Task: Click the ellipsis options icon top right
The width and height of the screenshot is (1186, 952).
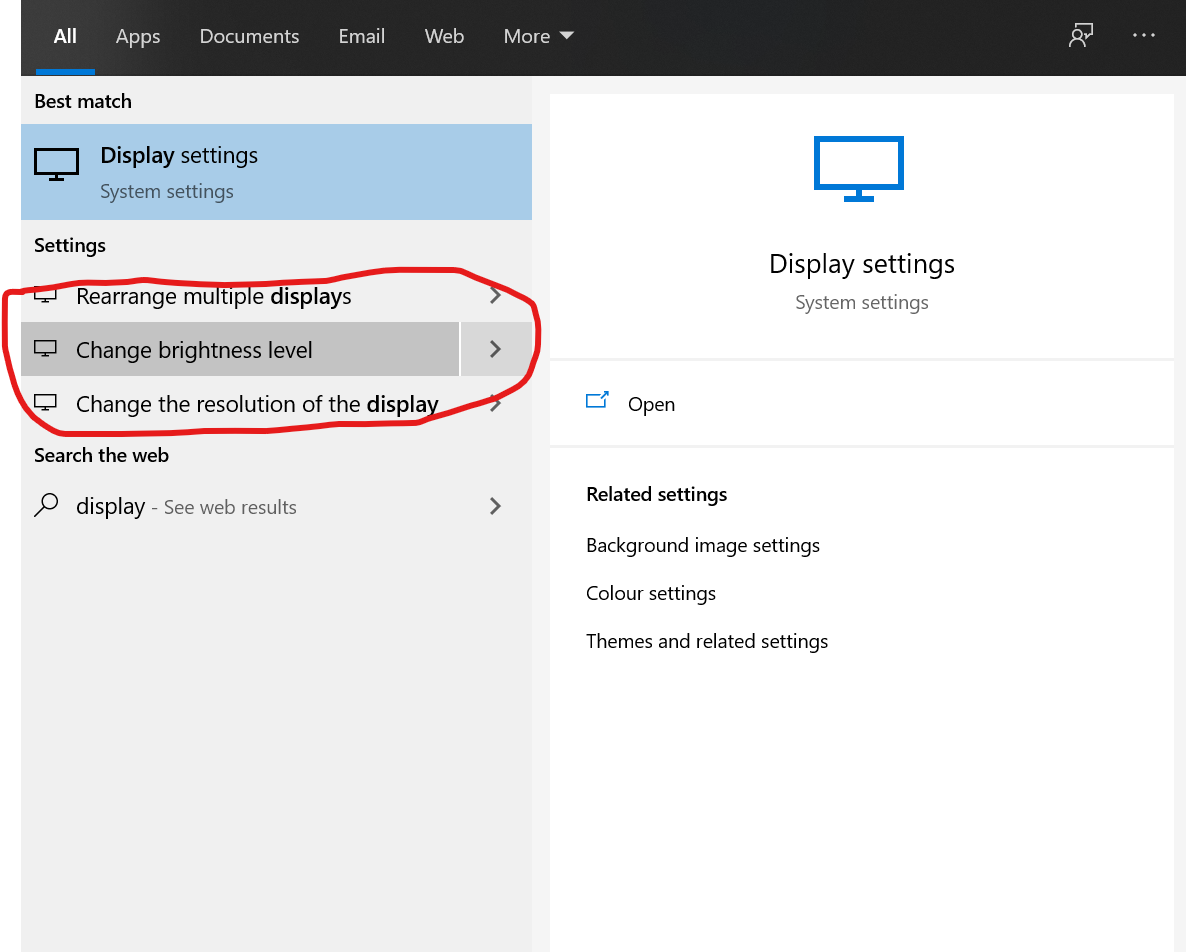Action: (1143, 35)
